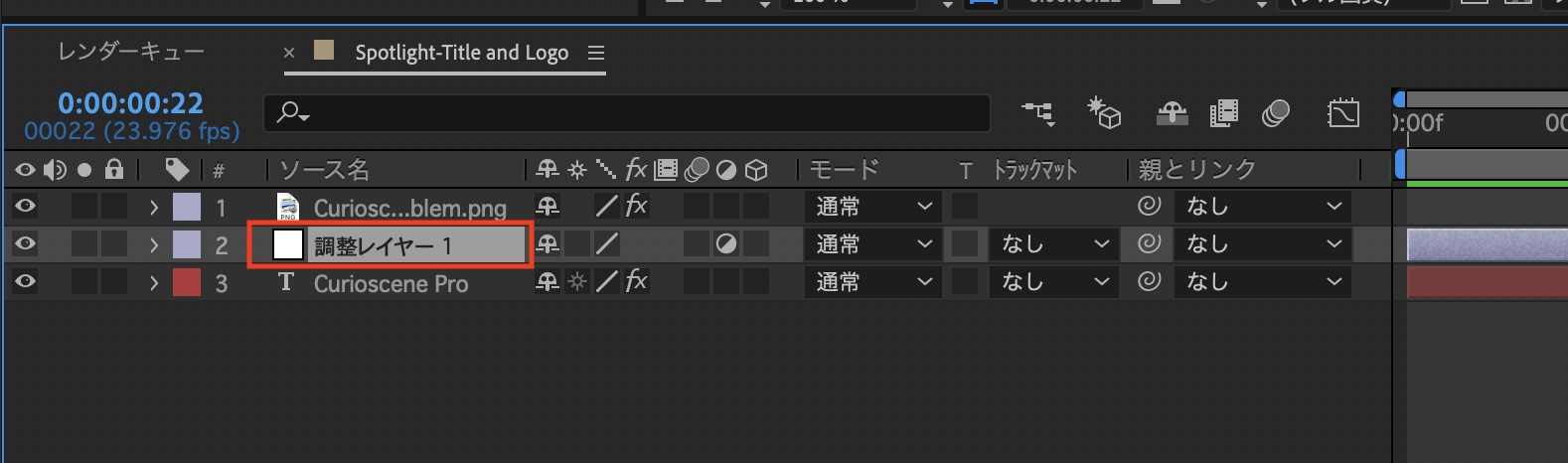The width and height of the screenshot is (1568, 463).
Task: Toggle visibility of Curioscene Pro text layer
Action: pyautogui.click(x=25, y=282)
